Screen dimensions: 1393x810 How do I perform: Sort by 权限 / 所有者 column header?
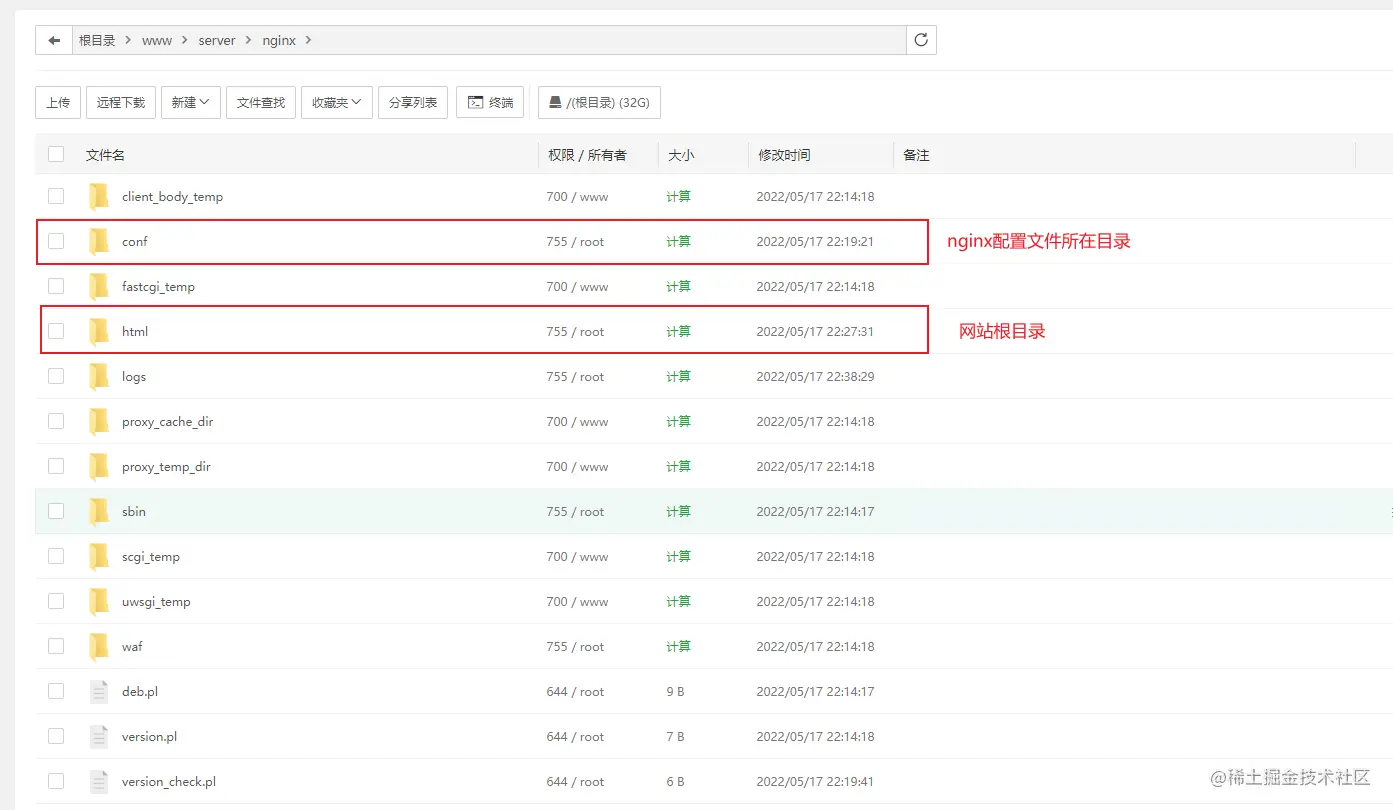click(588, 155)
